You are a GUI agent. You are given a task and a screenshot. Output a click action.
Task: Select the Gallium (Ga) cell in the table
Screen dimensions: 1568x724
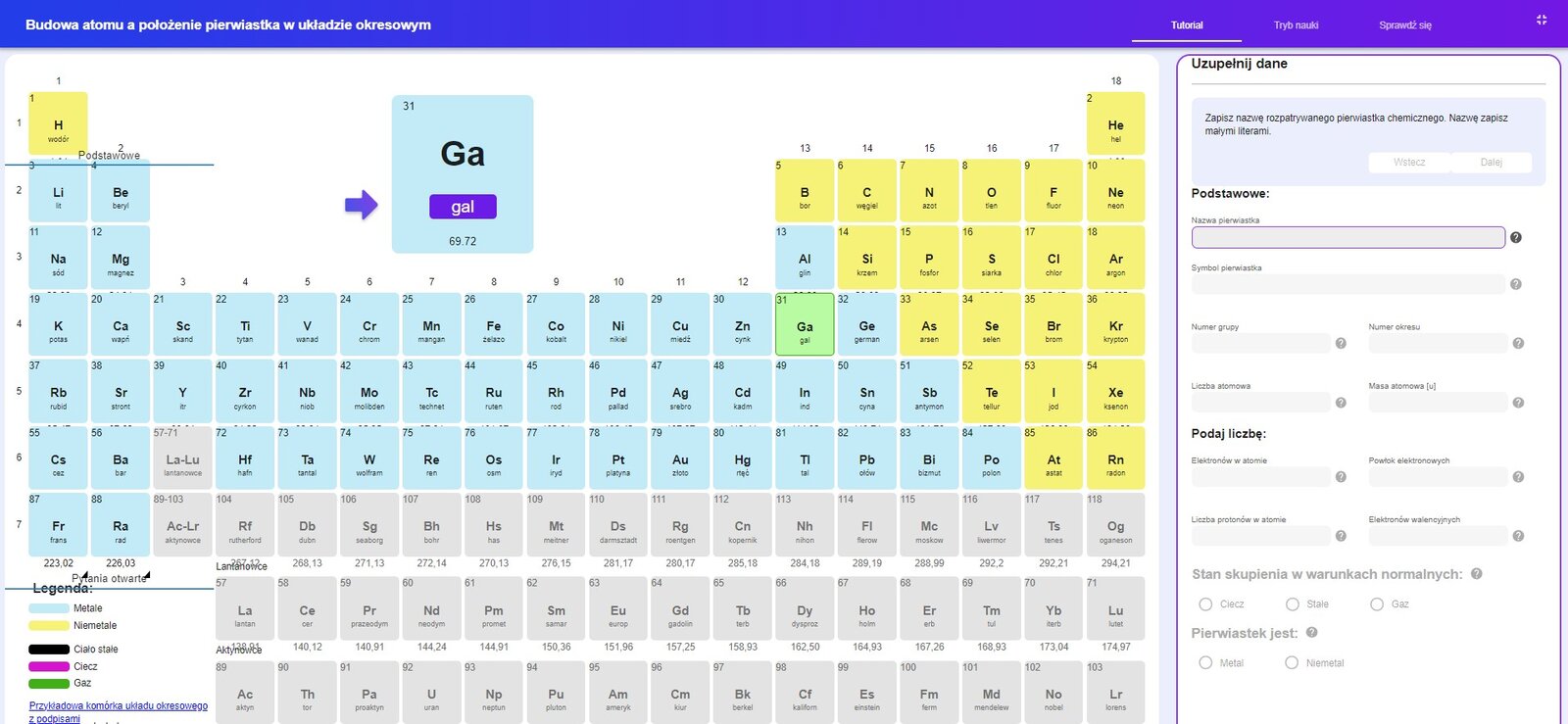click(x=805, y=324)
